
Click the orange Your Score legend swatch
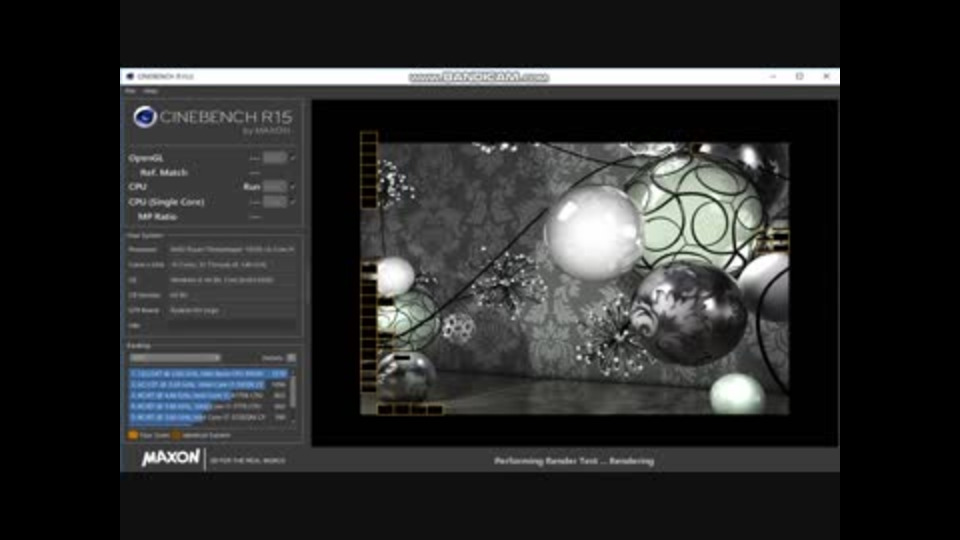133,435
